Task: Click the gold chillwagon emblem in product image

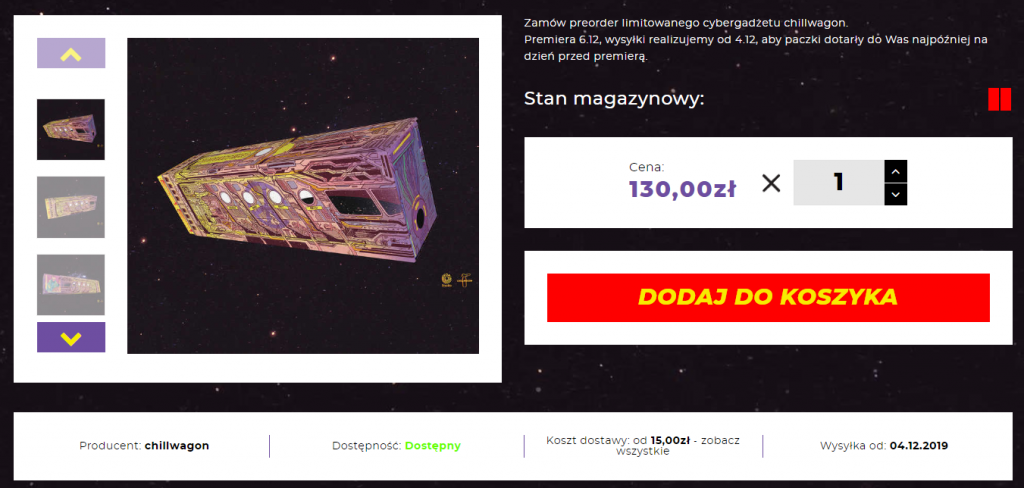Action: [466, 280]
